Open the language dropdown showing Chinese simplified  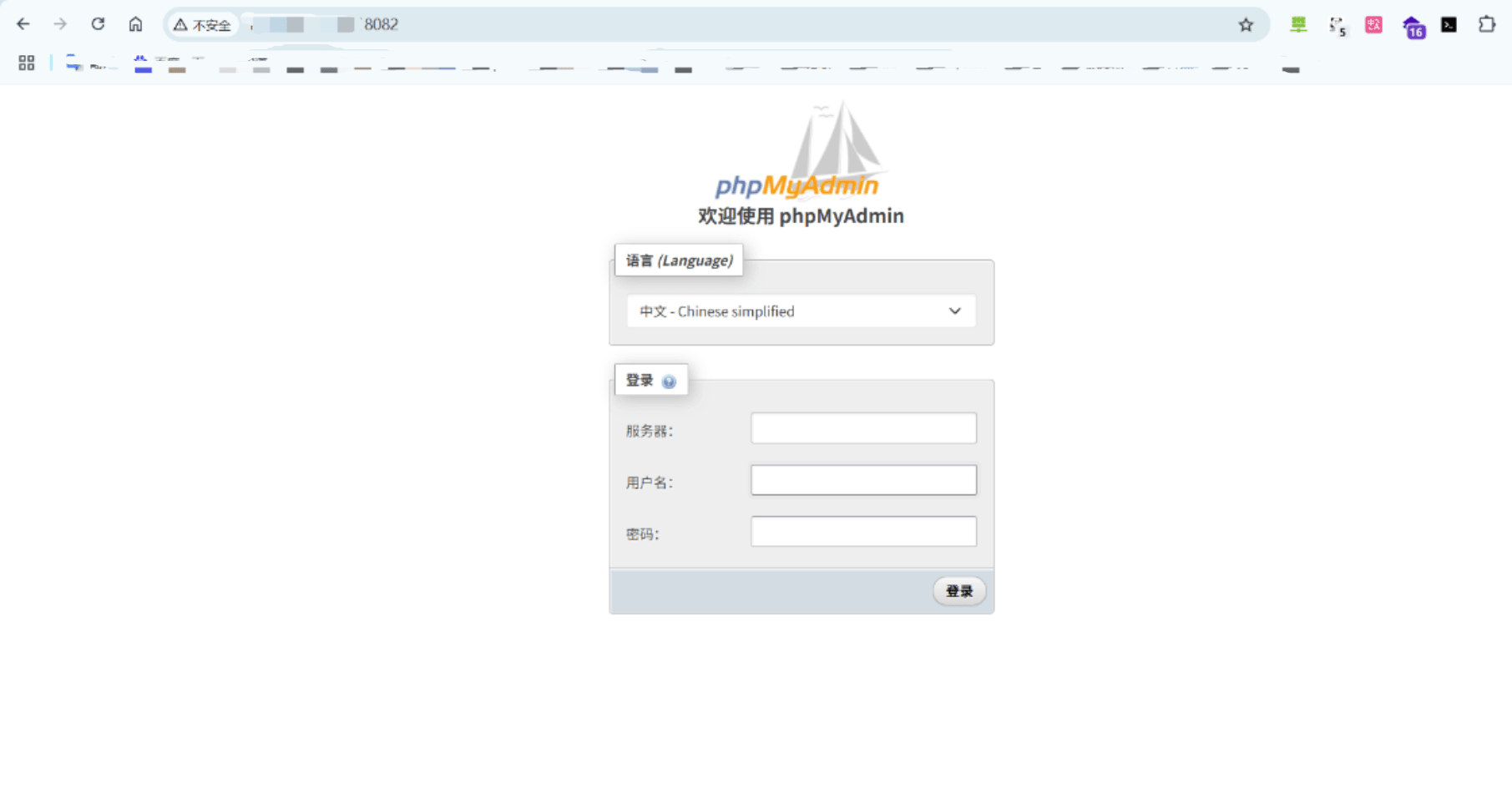pos(801,311)
